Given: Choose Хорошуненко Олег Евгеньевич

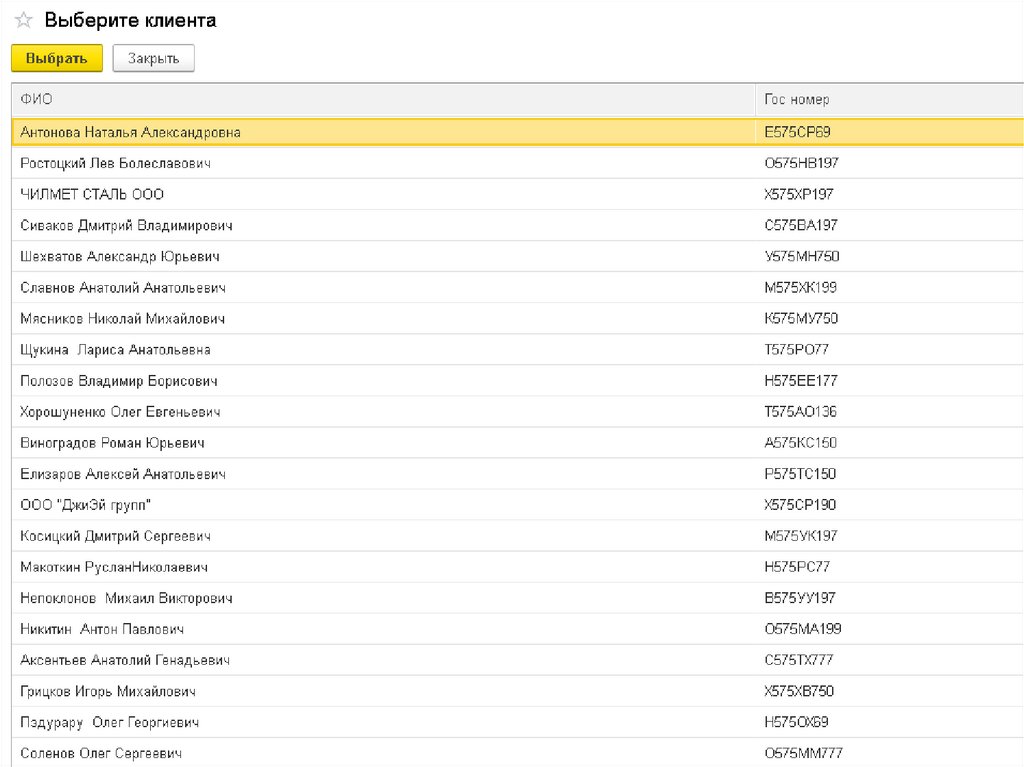Looking at the screenshot, I should click(x=120, y=412).
